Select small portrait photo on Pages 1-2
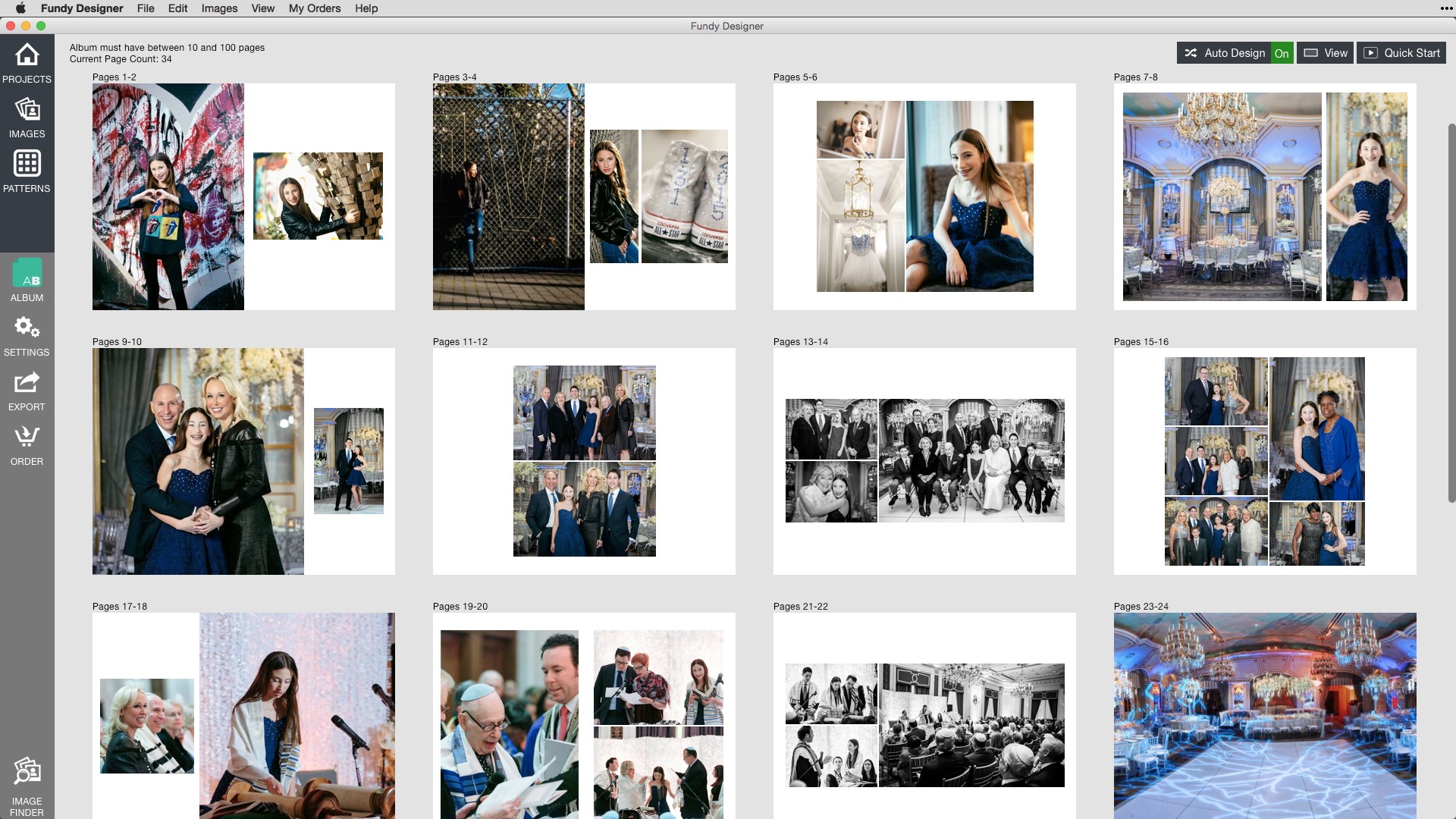The image size is (1456, 819). [x=318, y=196]
